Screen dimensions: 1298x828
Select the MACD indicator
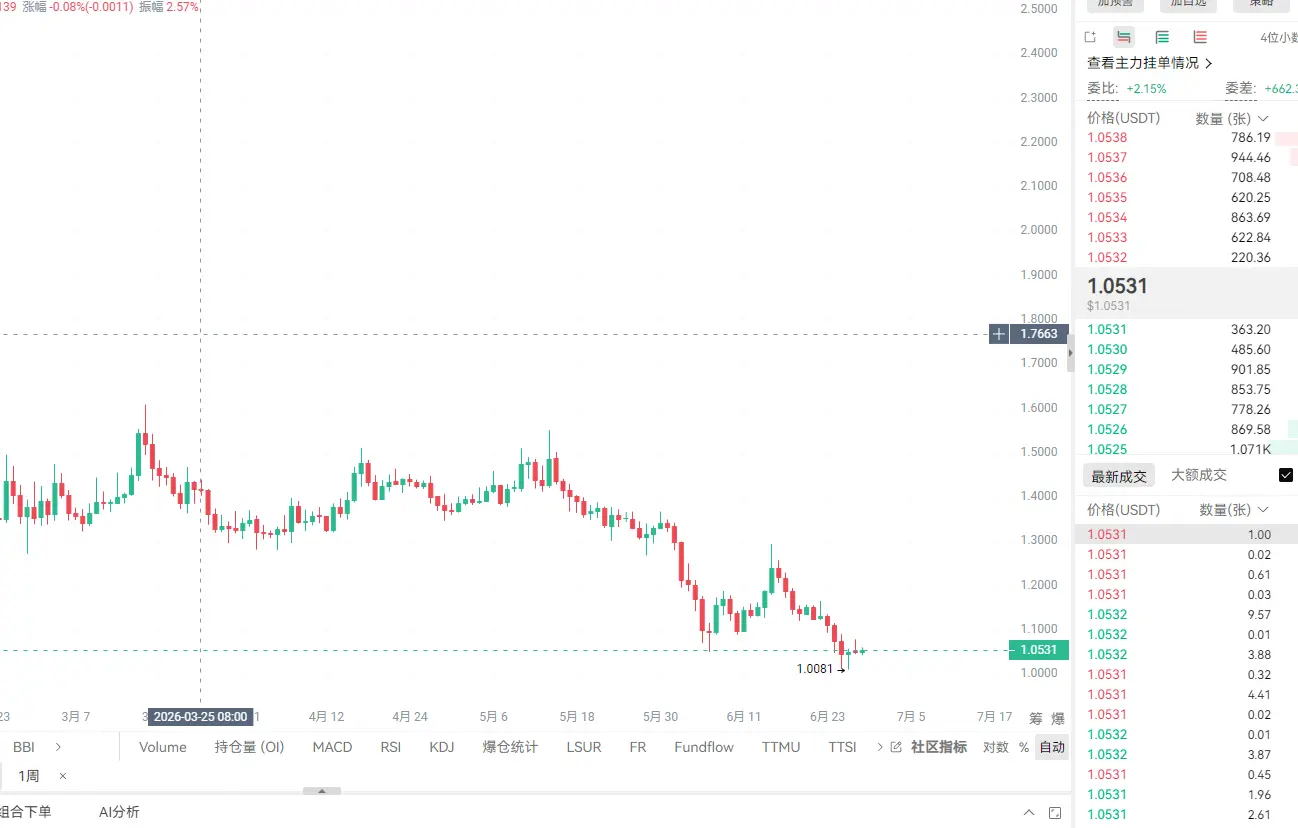332,747
